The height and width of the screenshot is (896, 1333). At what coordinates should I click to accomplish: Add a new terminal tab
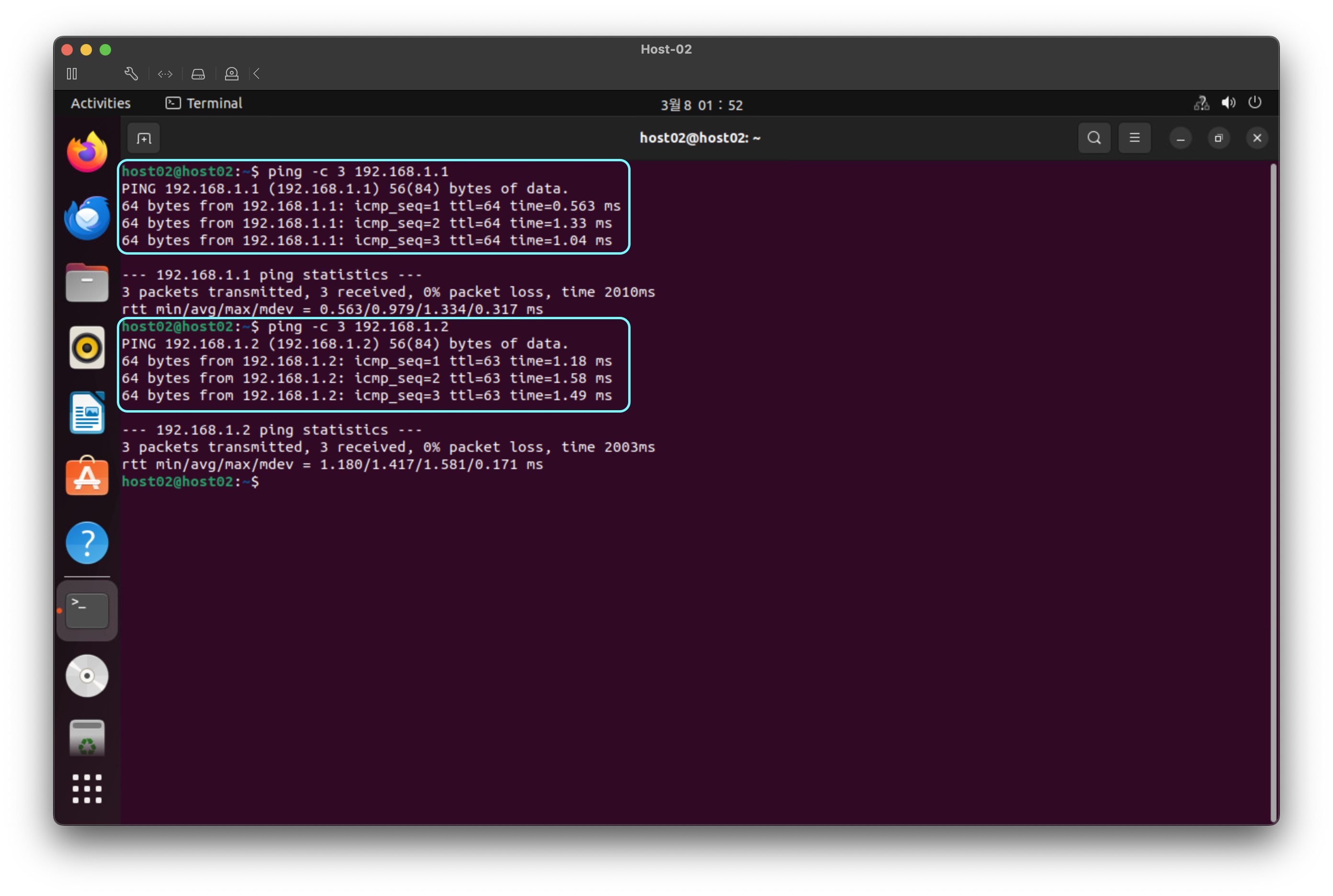144,138
